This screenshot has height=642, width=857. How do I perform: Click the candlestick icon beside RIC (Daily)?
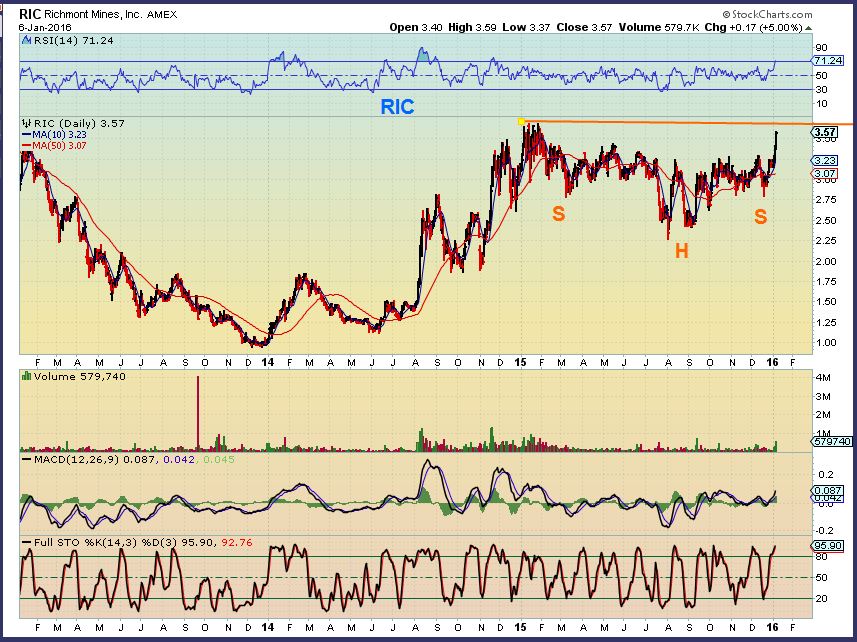(27, 123)
